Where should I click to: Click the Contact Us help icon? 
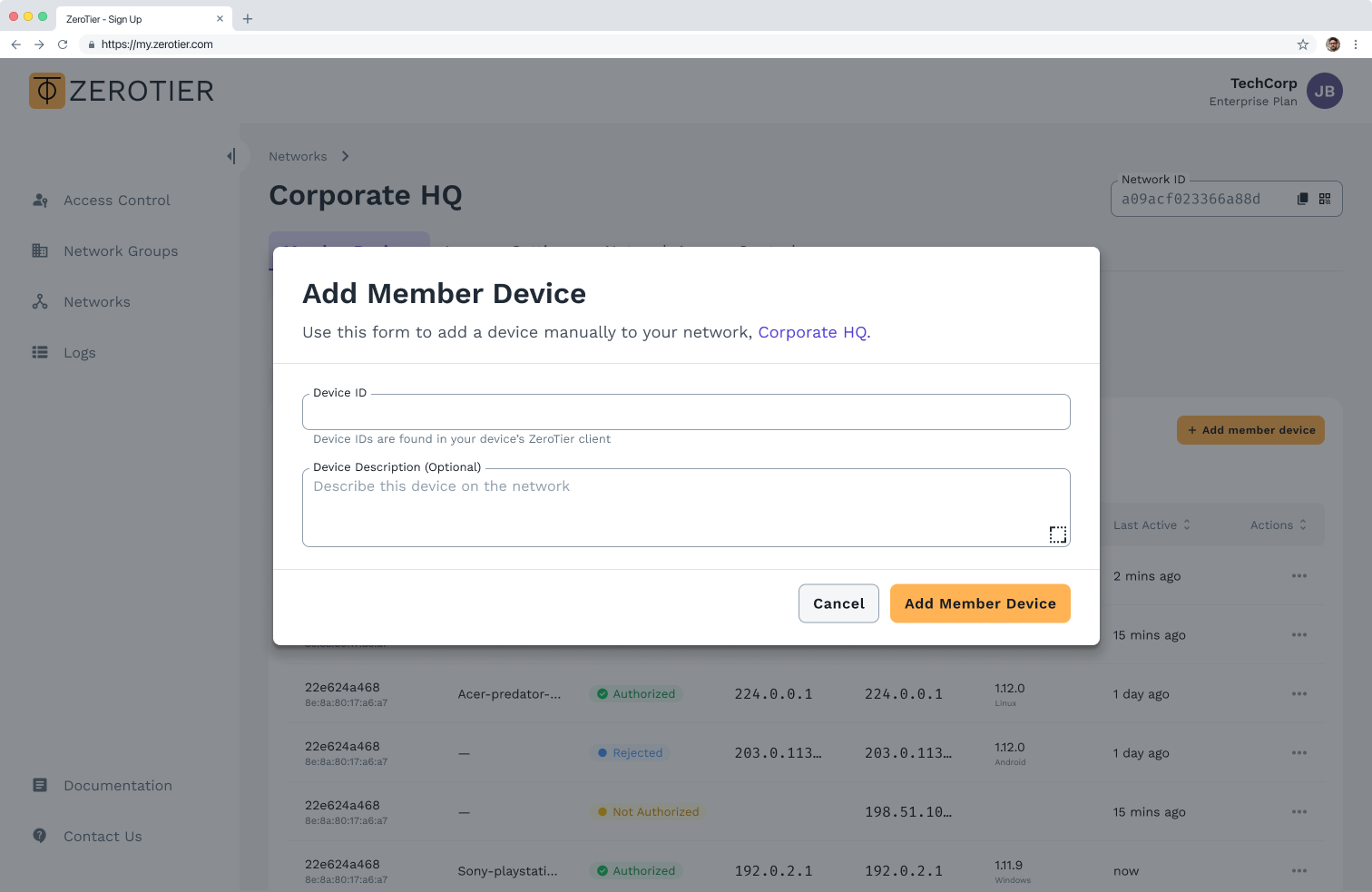click(40, 836)
